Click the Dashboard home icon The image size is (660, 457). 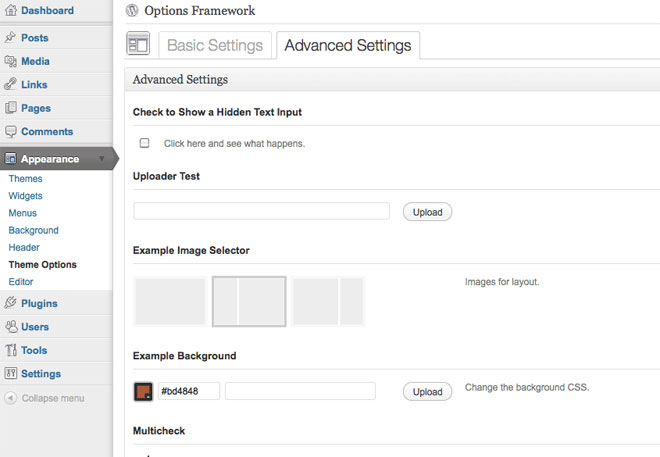pyautogui.click(x=11, y=11)
